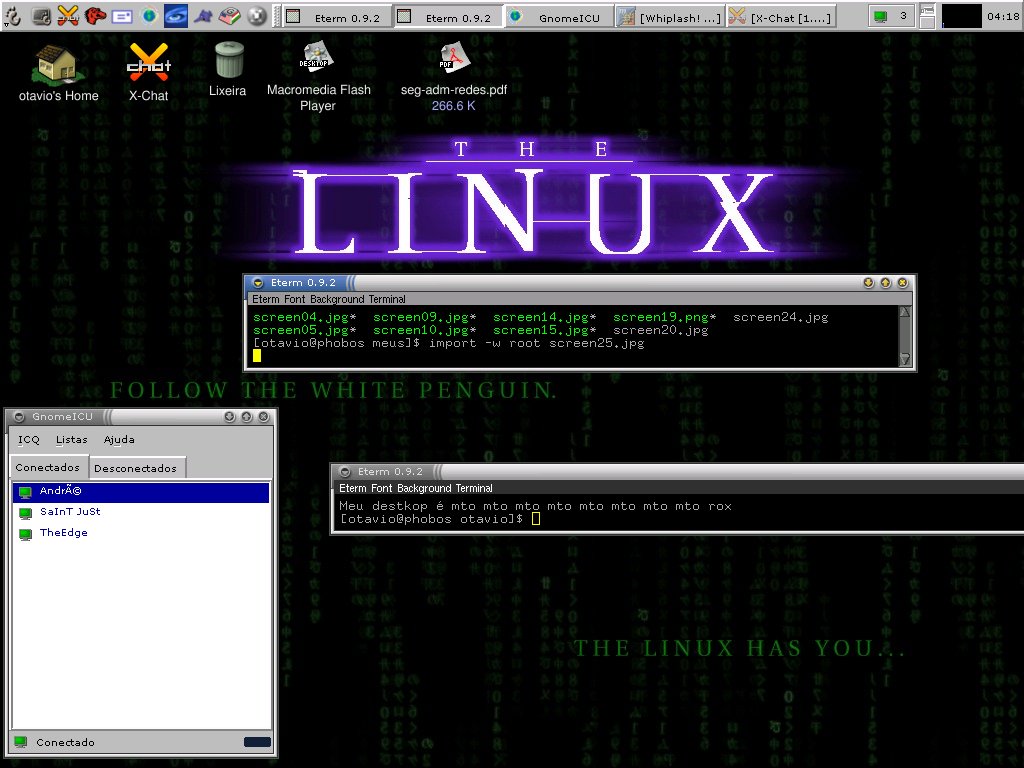Image resolution: width=1024 pixels, height=768 pixels.
Task: Click the status icon beside TheEdge
Action: pos(25,534)
